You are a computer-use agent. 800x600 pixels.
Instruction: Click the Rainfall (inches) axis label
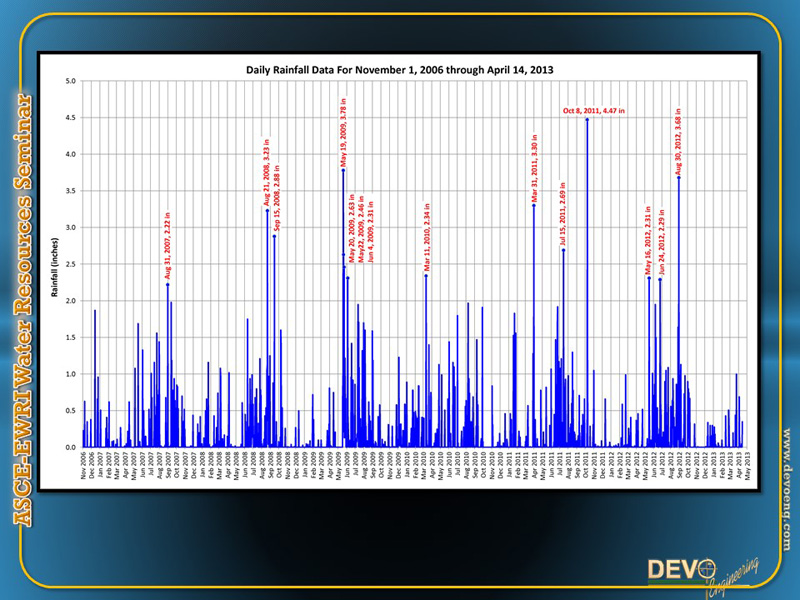[x=53, y=263]
